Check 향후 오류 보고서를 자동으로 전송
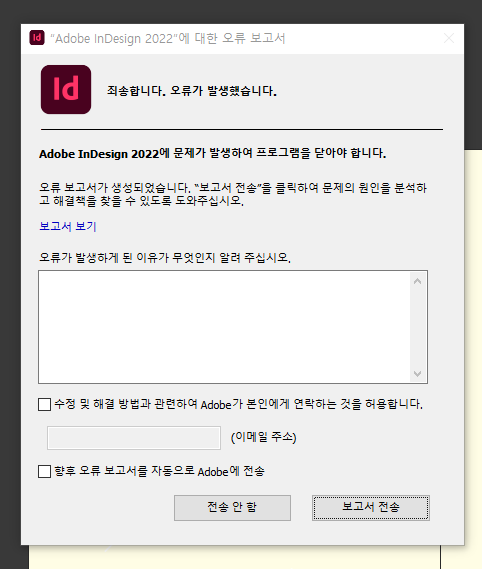482x569 pixels. click(x=44, y=471)
